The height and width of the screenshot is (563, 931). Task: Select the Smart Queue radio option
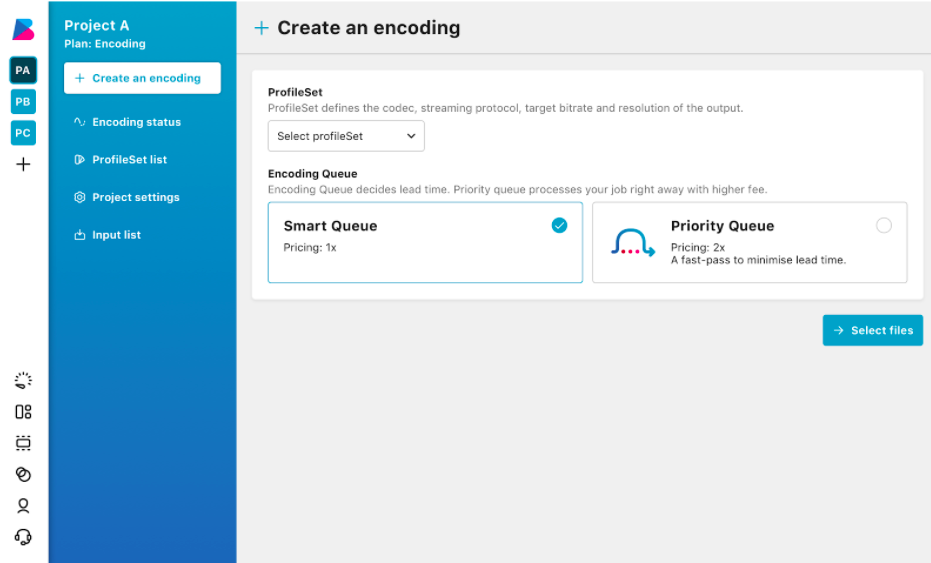pos(559,226)
